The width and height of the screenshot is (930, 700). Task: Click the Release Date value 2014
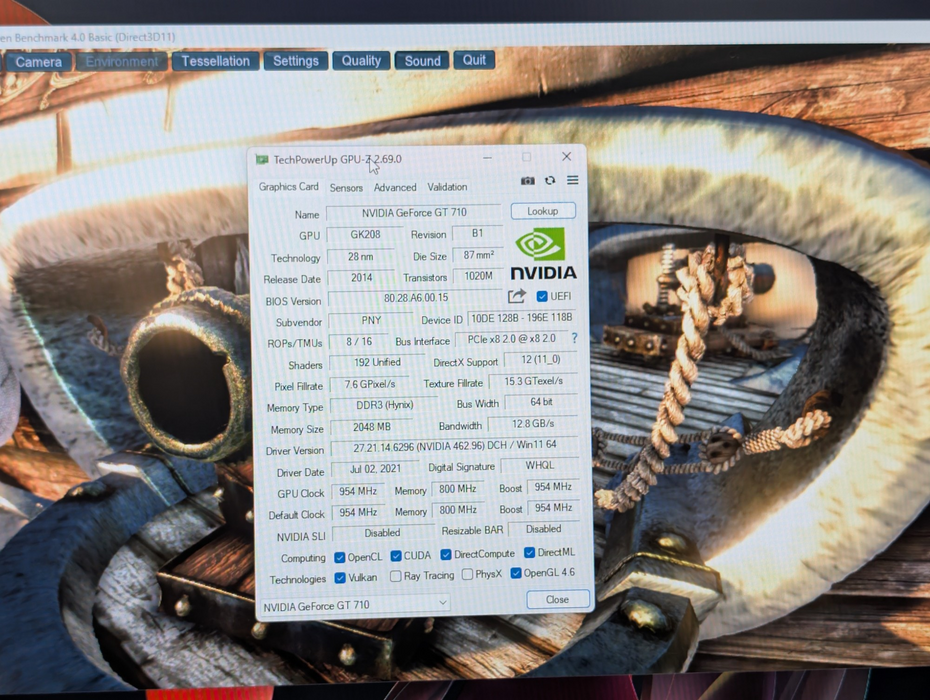[x=361, y=278]
